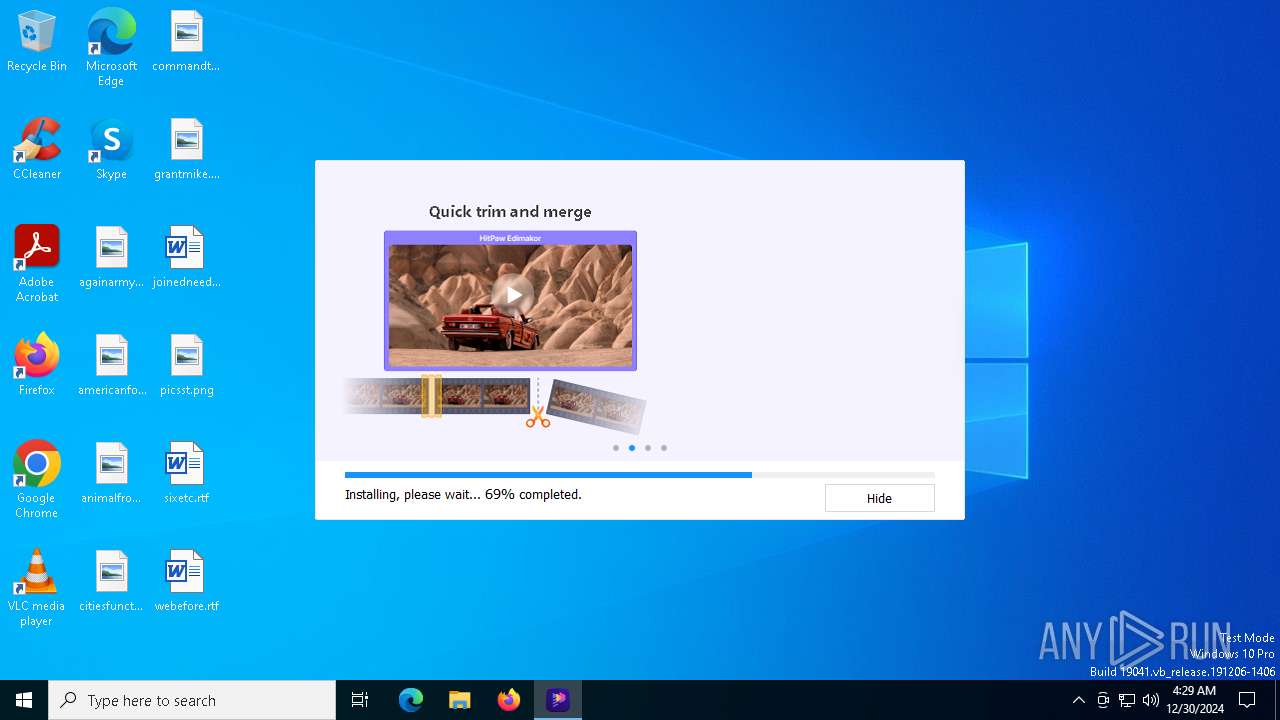1280x720 pixels.
Task: Open the Skype desktop shortcut
Action: pos(111,149)
